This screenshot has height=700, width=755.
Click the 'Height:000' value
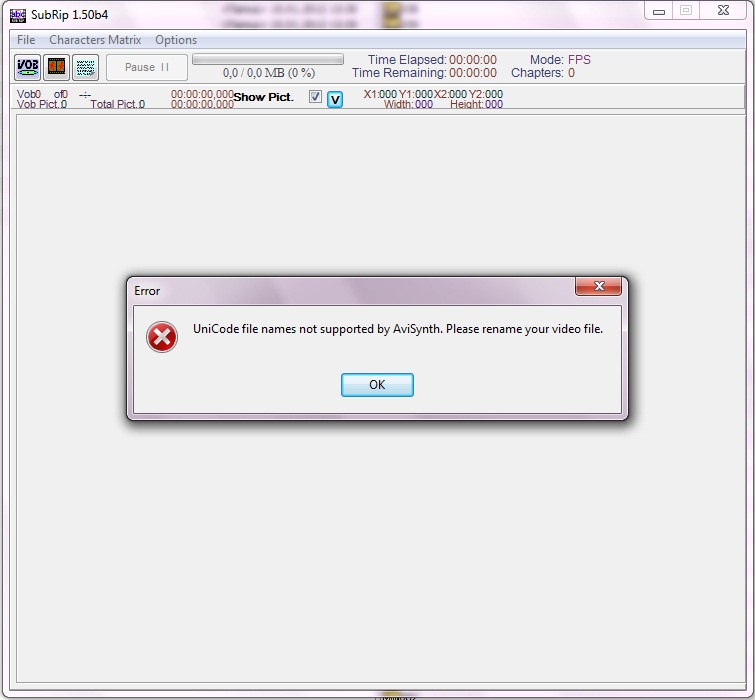(x=476, y=104)
